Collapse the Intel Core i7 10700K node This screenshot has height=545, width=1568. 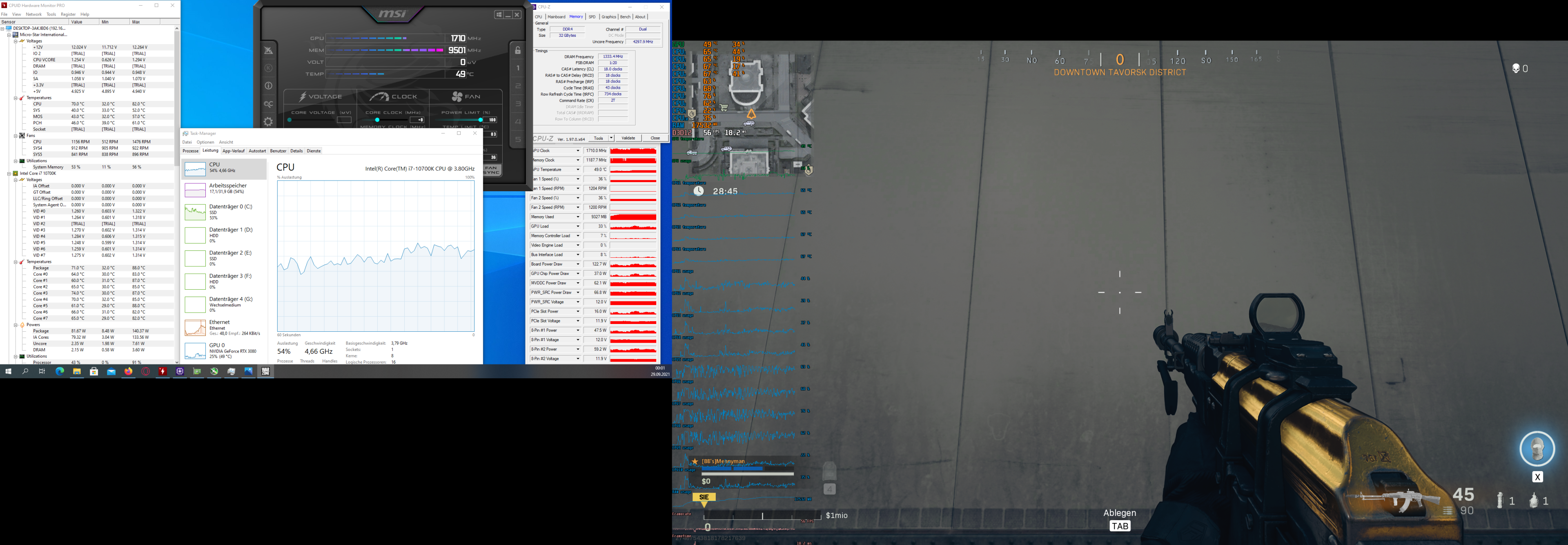click(x=10, y=174)
